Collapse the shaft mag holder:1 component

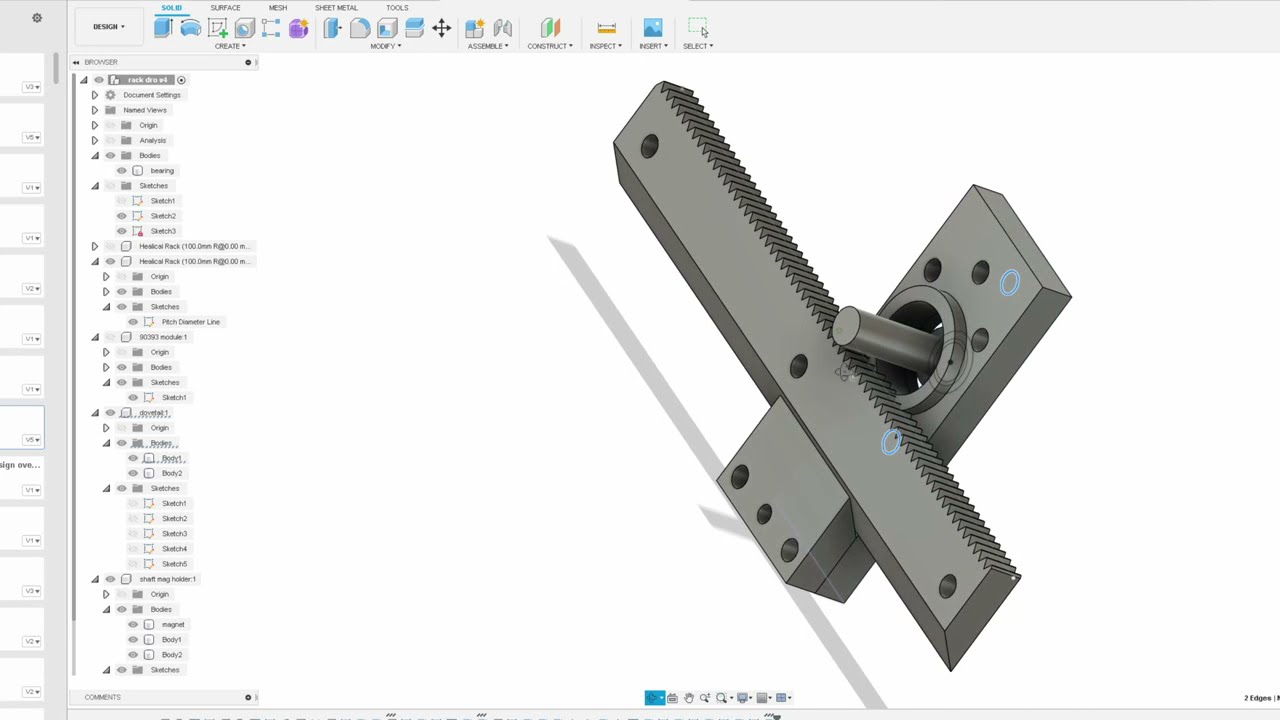click(x=95, y=579)
